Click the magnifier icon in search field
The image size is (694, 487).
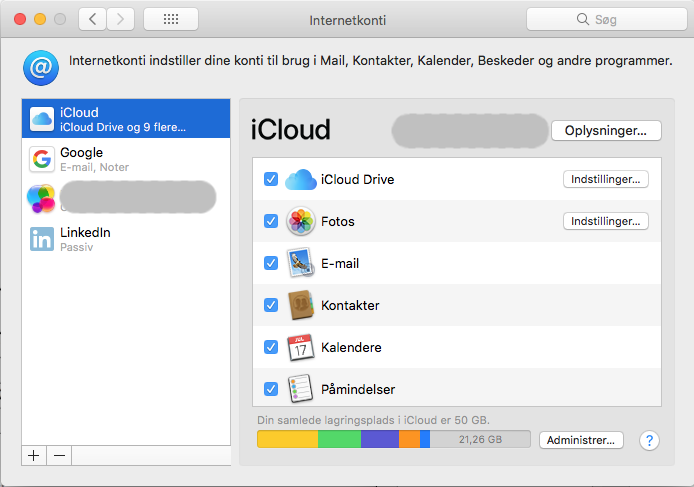pos(583,19)
